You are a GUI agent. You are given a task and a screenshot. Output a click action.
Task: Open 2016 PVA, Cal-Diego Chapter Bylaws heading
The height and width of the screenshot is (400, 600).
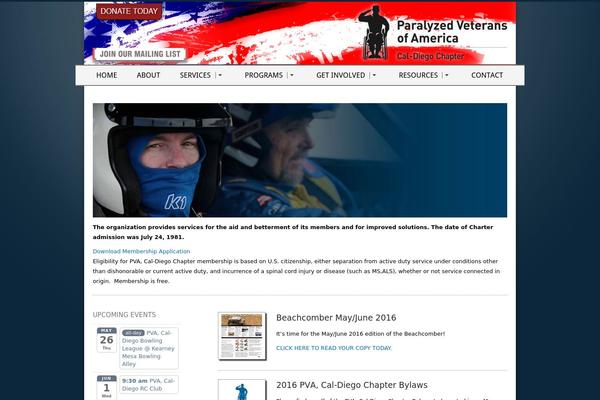tap(352, 385)
